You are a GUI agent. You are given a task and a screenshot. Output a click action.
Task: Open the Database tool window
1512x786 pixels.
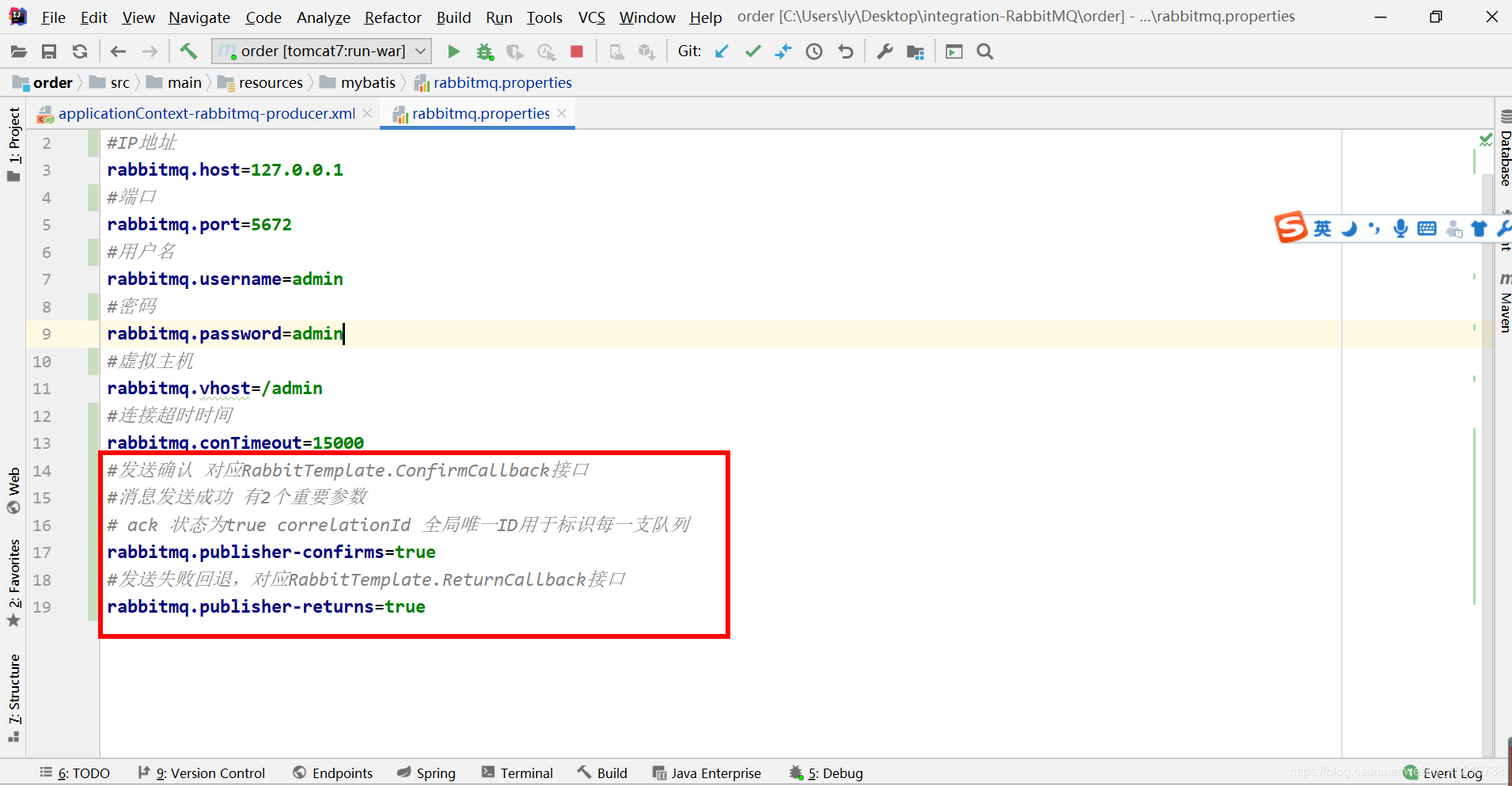pyautogui.click(x=1505, y=149)
